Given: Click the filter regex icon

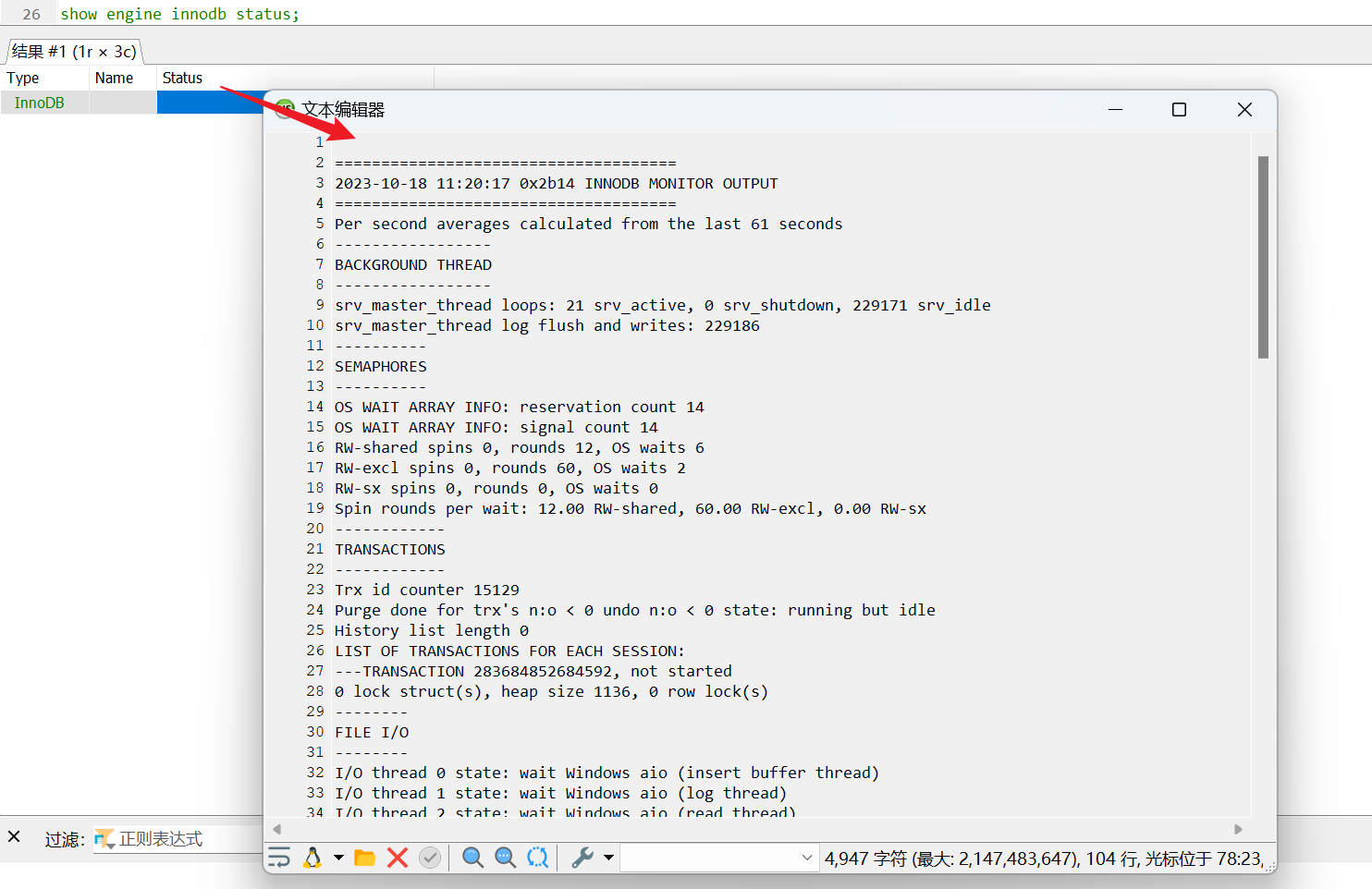Looking at the screenshot, I should 104,839.
